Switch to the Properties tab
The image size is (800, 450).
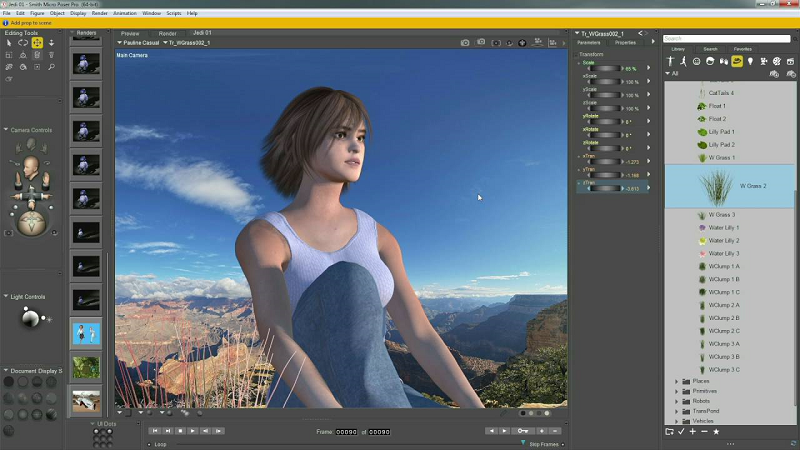[625, 43]
